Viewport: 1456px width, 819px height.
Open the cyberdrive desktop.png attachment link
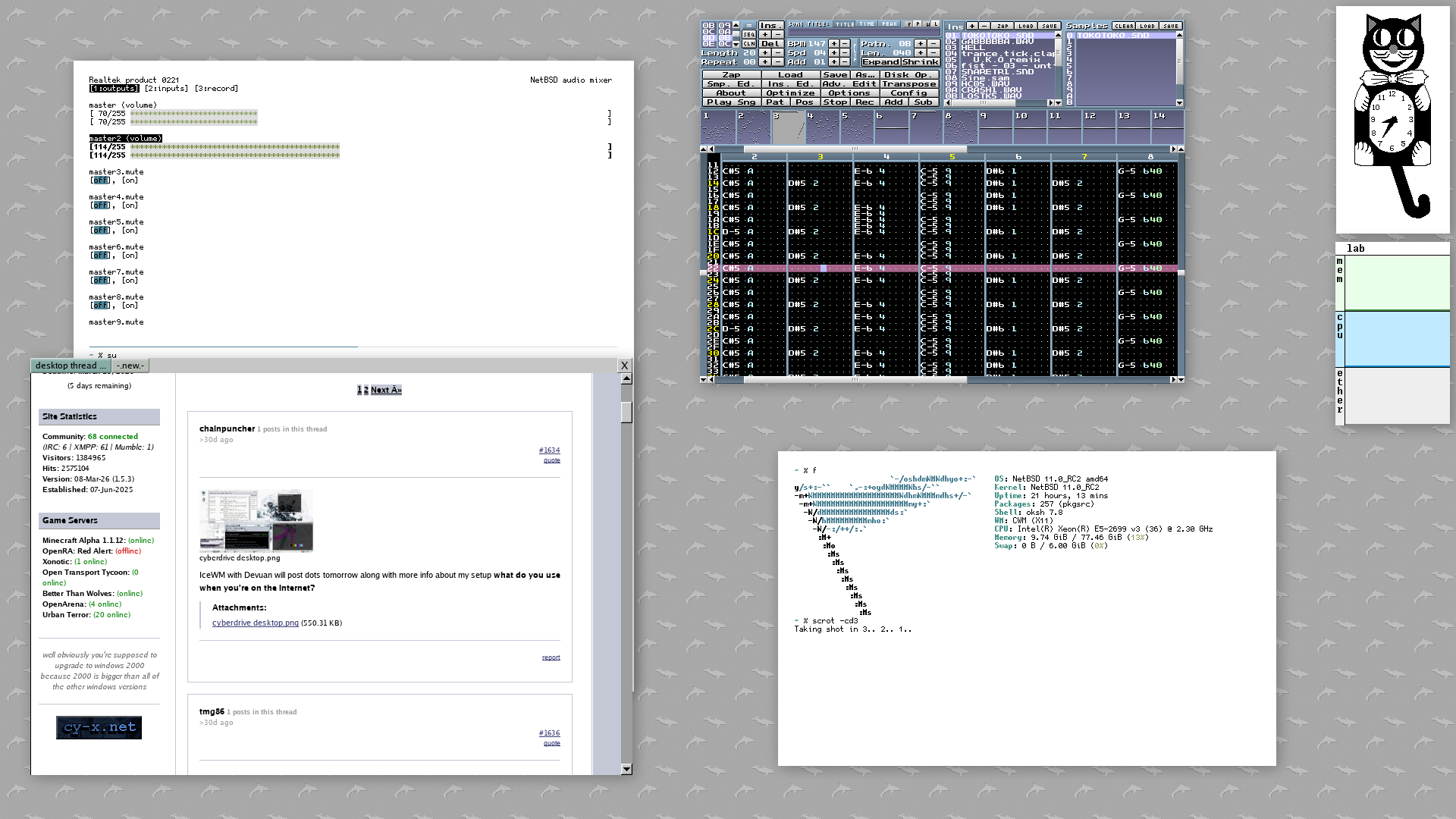(255, 623)
